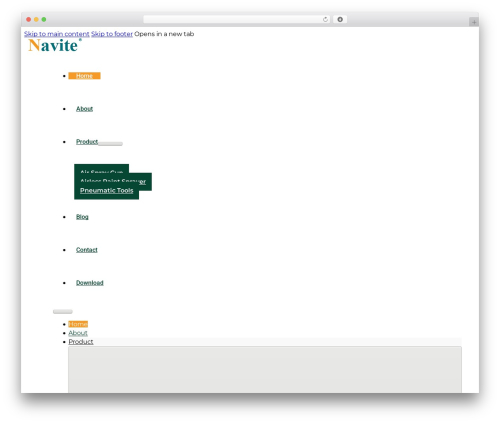Expand Product submenu toggle button
The height and width of the screenshot is (423, 500).
(x=110, y=144)
